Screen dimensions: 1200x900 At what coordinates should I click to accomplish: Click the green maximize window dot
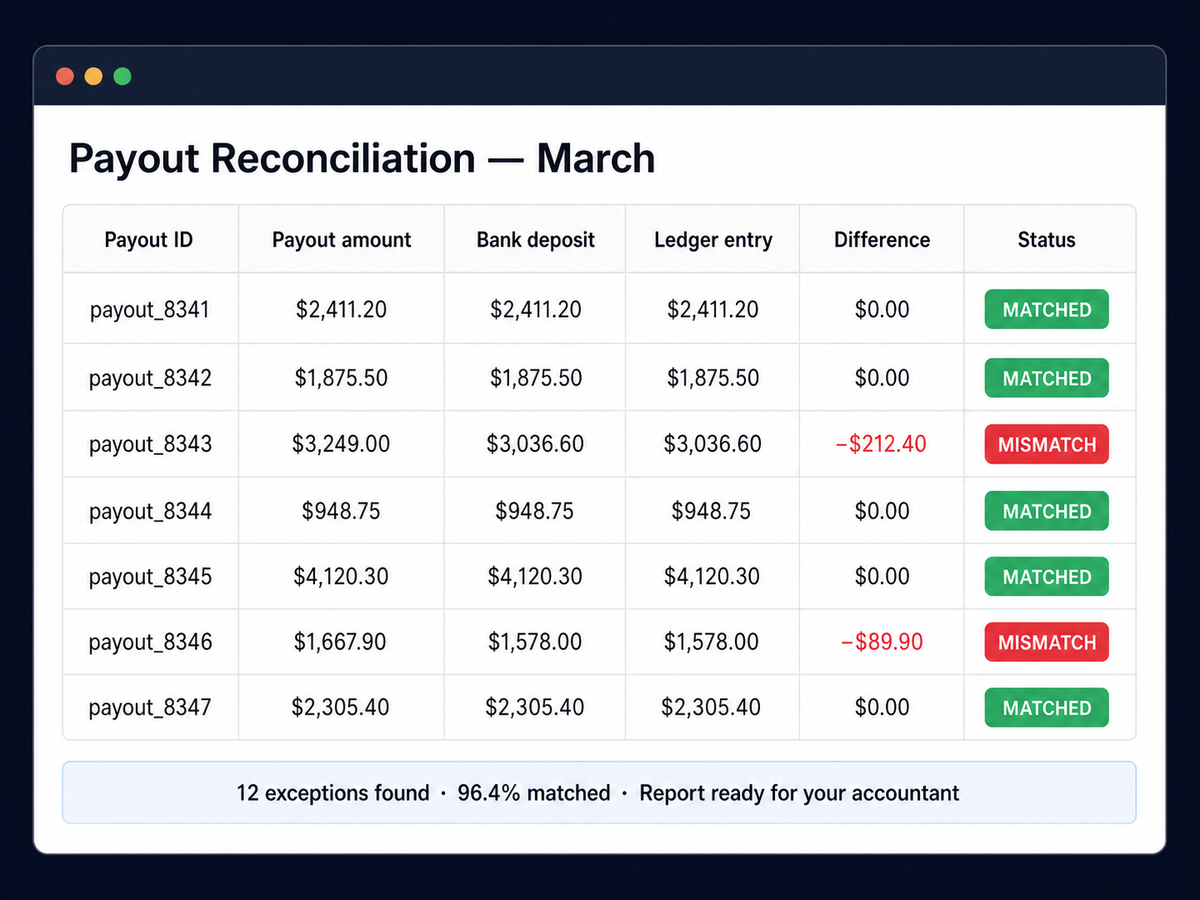click(122, 76)
